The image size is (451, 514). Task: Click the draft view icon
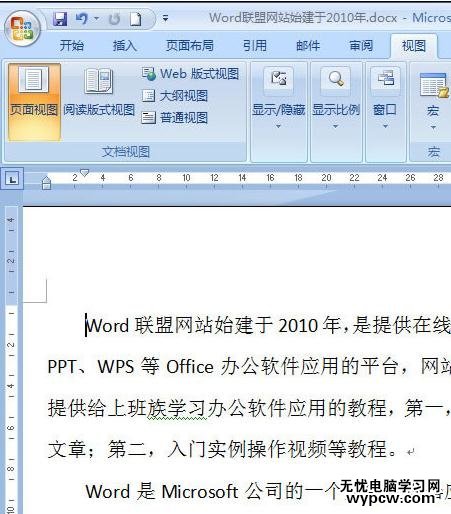148,118
